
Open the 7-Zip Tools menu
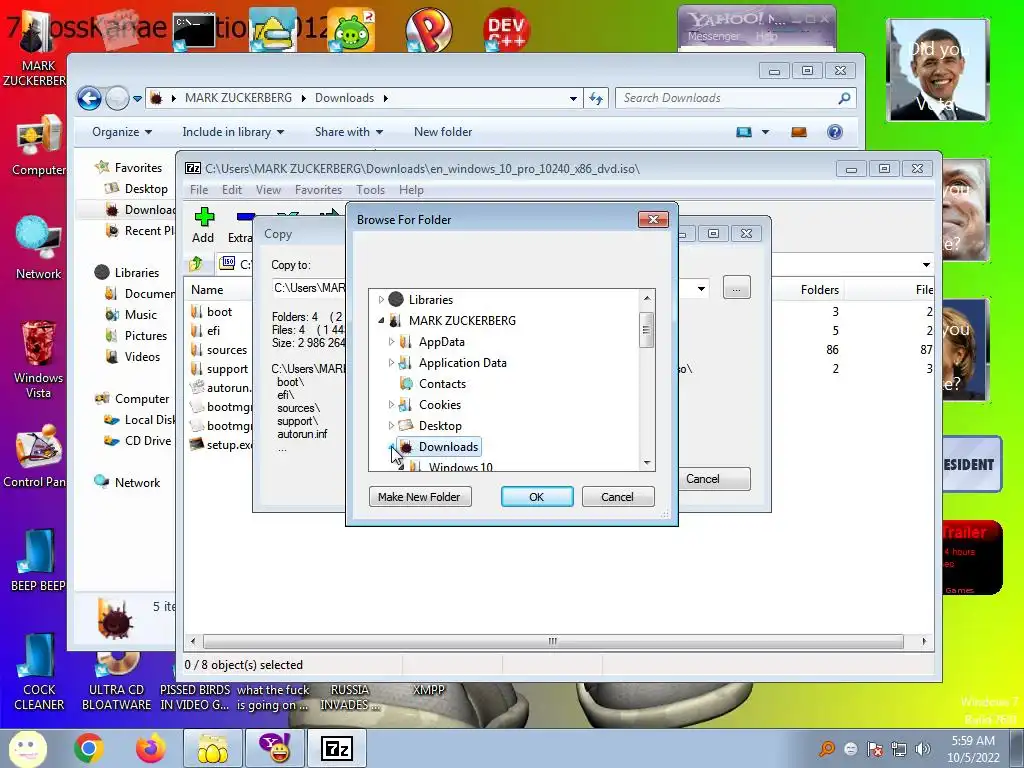pyautogui.click(x=370, y=190)
